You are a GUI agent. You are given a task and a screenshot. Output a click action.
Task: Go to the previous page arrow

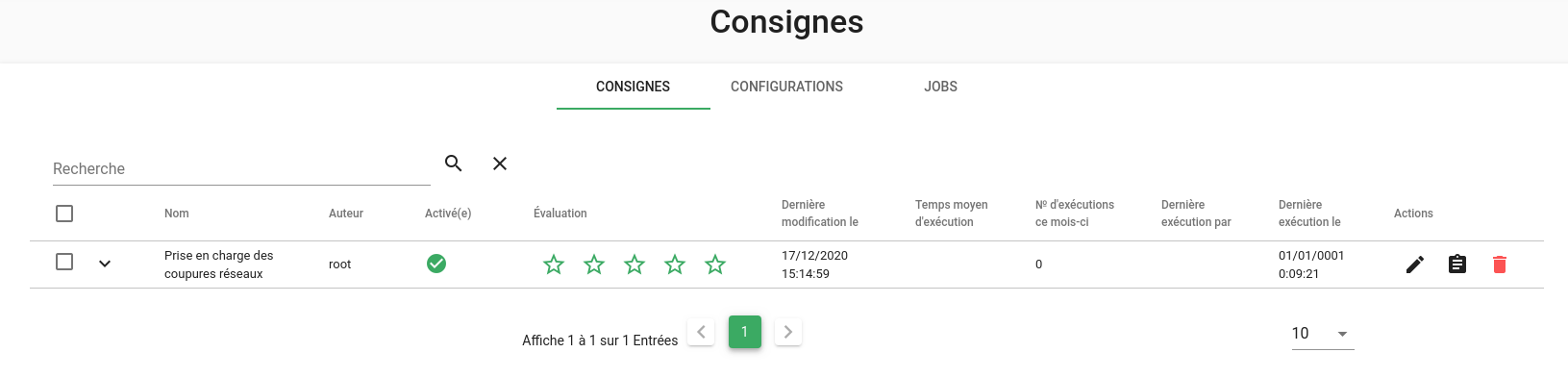(701, 332)
